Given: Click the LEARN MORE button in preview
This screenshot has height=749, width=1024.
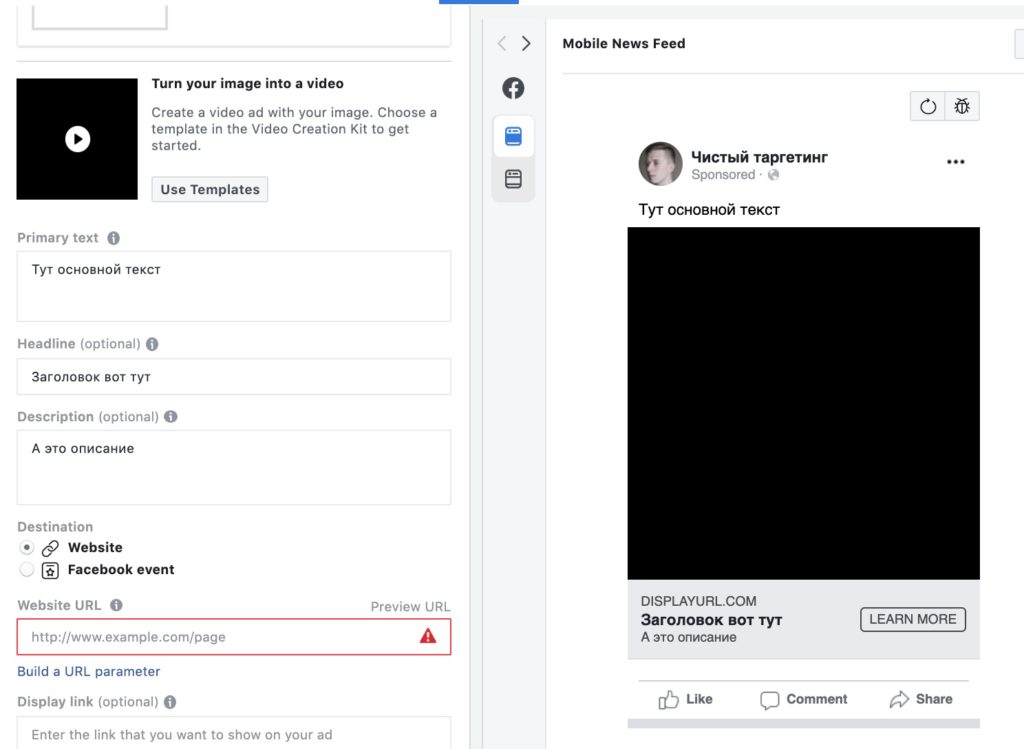Looking at the screenshot, I should pyautogui.click(x=912, y=619).
